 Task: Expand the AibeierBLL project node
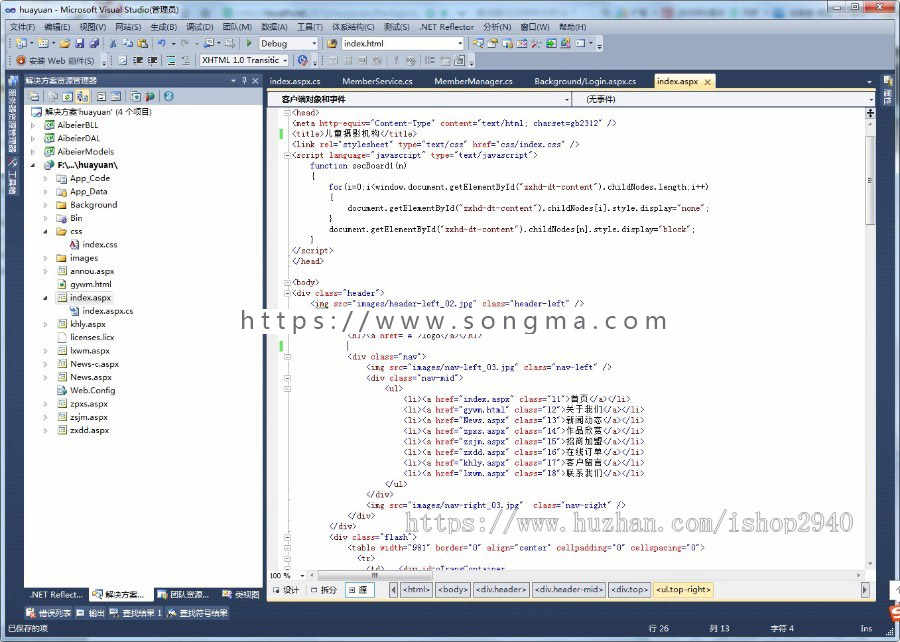(33, 125)
